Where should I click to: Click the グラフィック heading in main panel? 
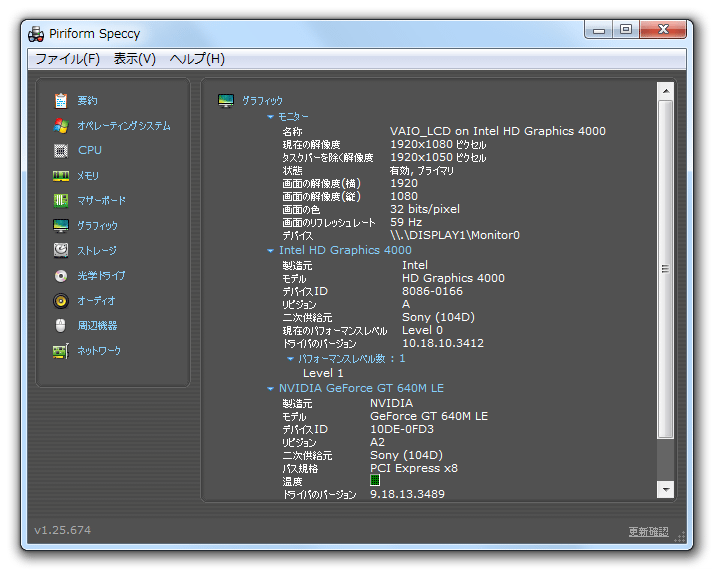click(262, 101)
